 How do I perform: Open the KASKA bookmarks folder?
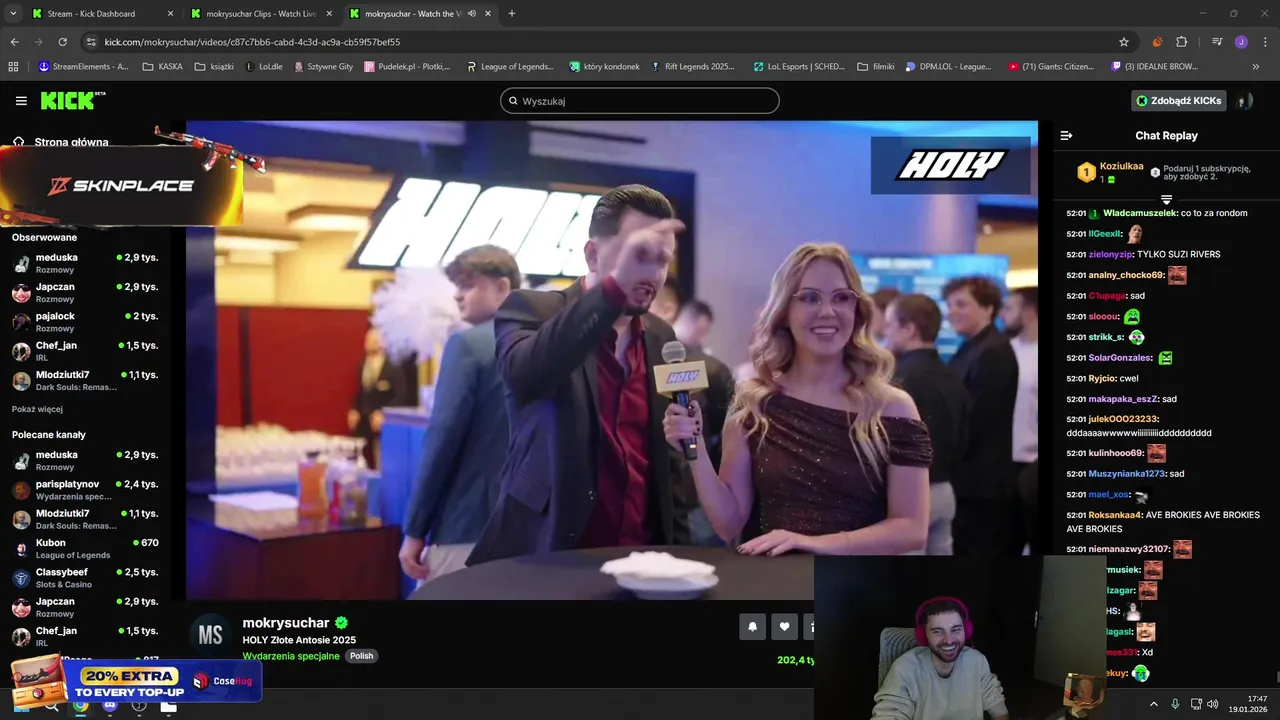pos(163,67)
